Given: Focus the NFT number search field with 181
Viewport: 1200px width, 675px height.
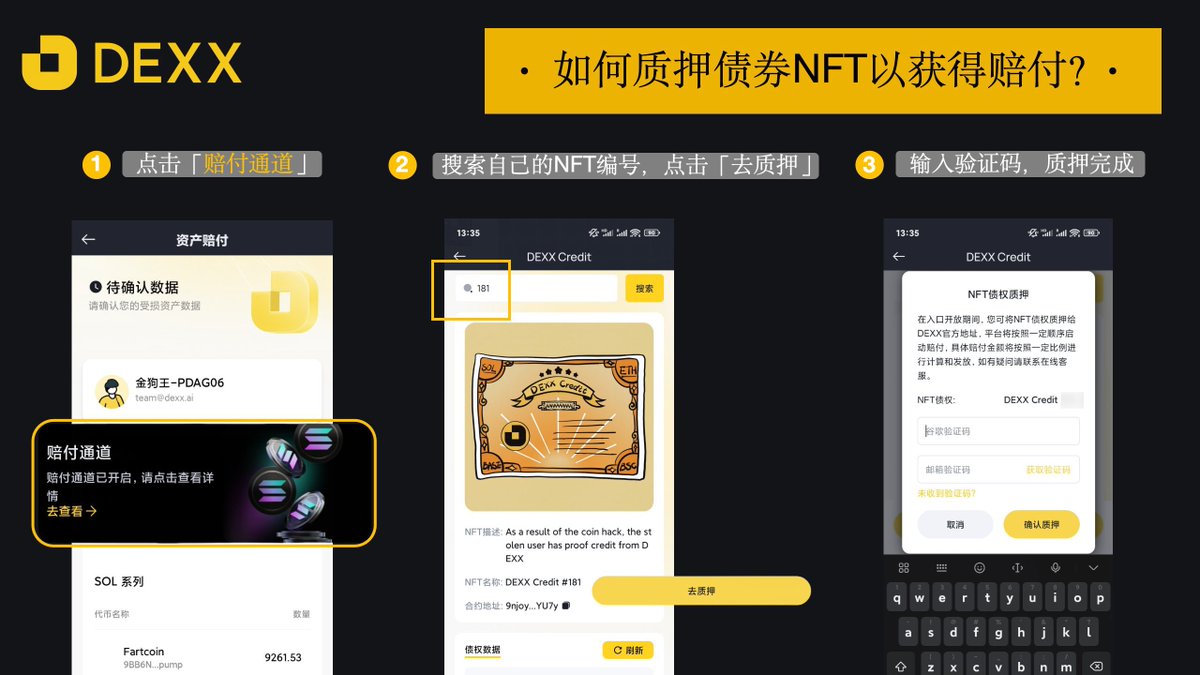Looking at the screenshot, I should tap(534, 288).
